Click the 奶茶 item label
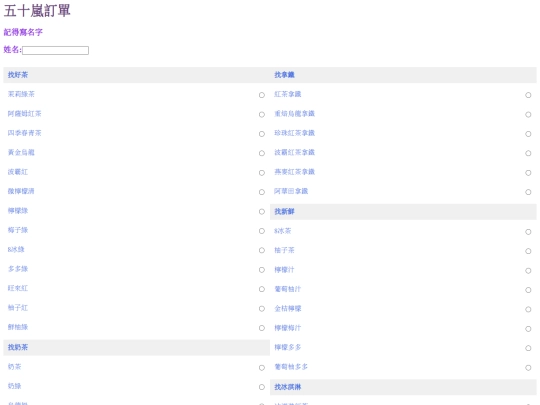Viewport: 540px width, 405px height. pos(14,367)
